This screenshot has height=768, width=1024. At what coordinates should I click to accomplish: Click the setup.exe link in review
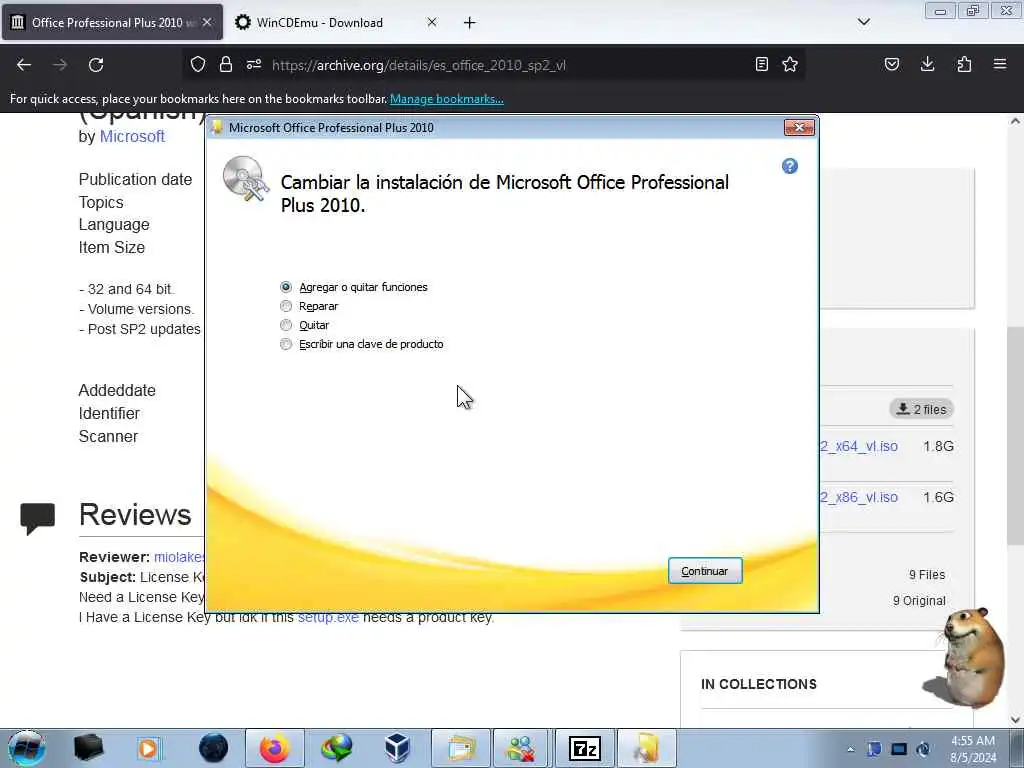point(328,618)
